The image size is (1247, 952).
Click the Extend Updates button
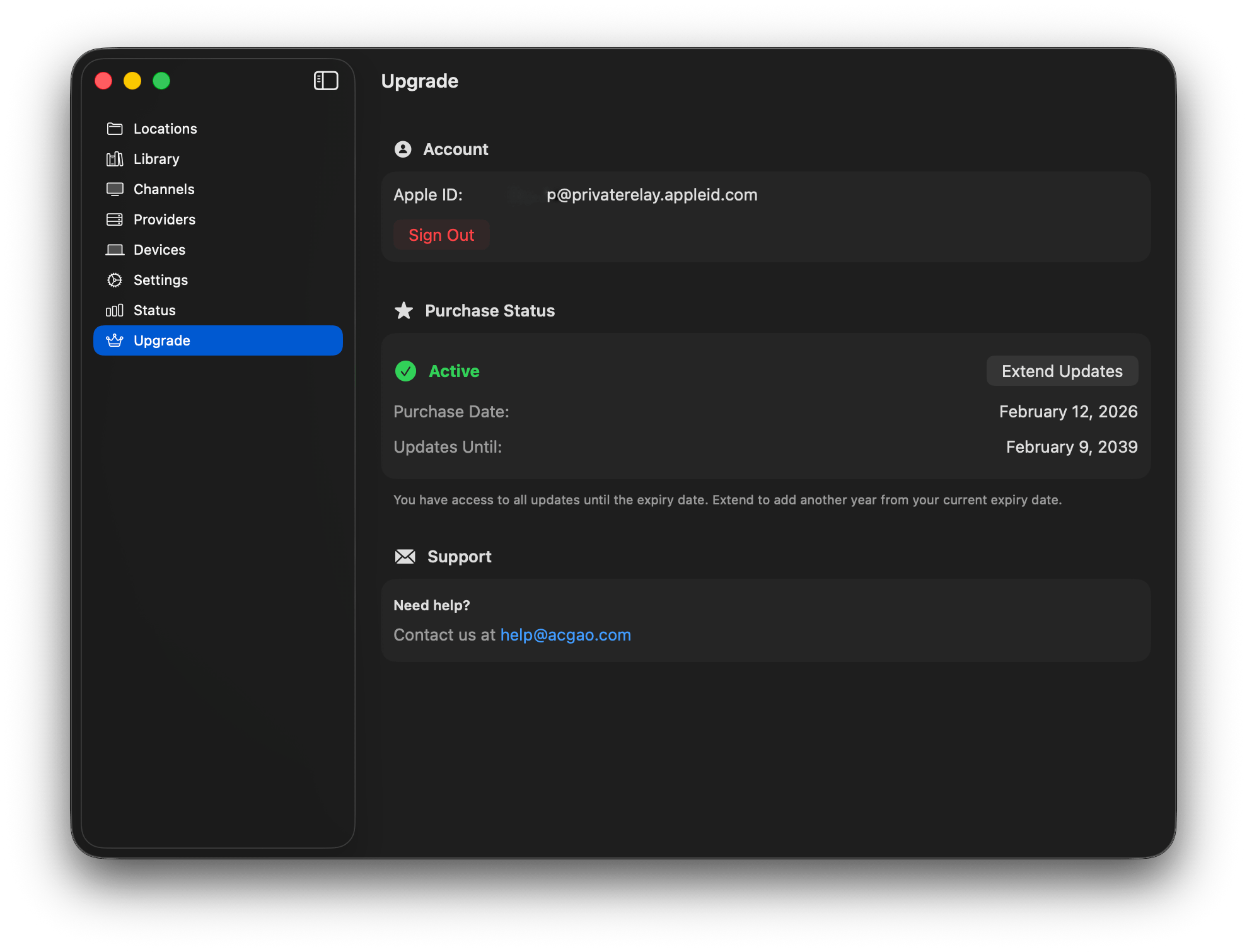(1062, 371)
